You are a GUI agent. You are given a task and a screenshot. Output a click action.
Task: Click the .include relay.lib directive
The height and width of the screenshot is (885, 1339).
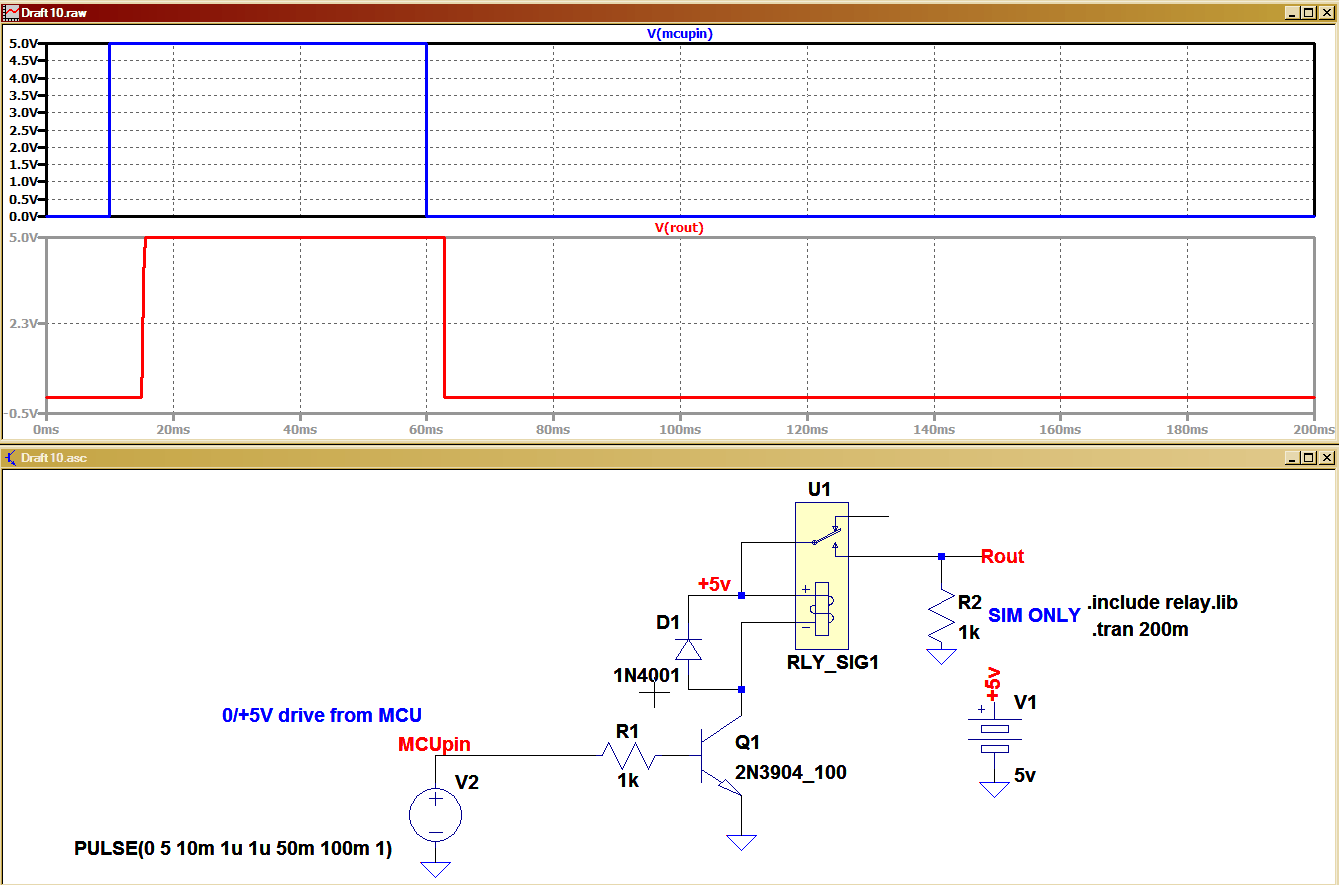[x=1162, y=603]
